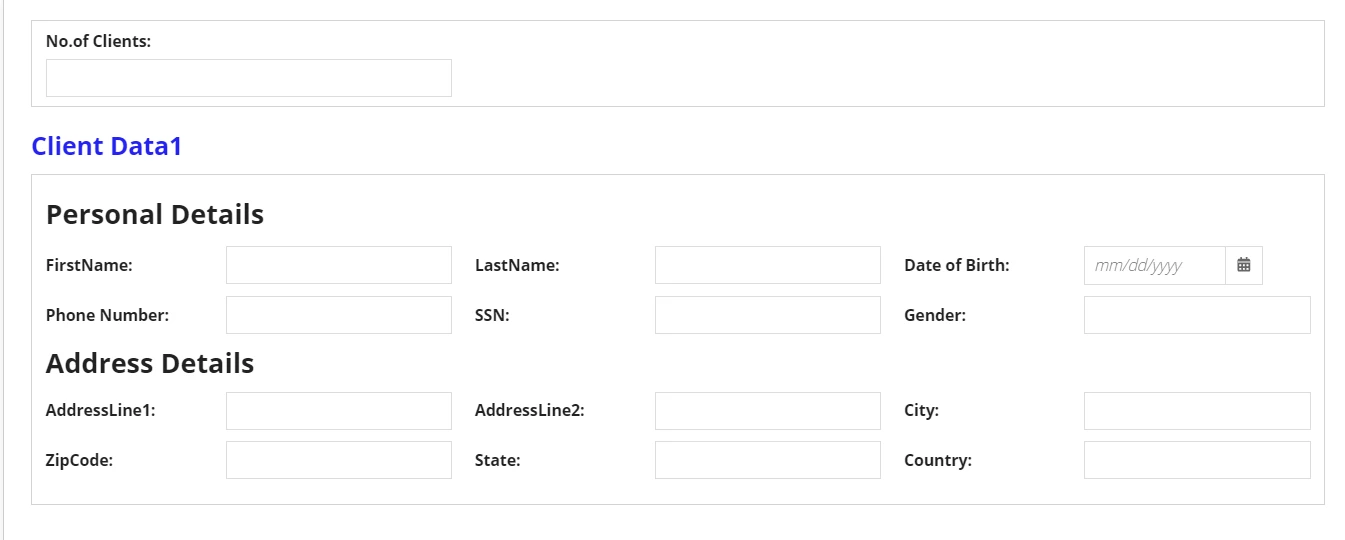1345x540 pixels.
Task: Click the SSN input box
Action: (768, 315)
